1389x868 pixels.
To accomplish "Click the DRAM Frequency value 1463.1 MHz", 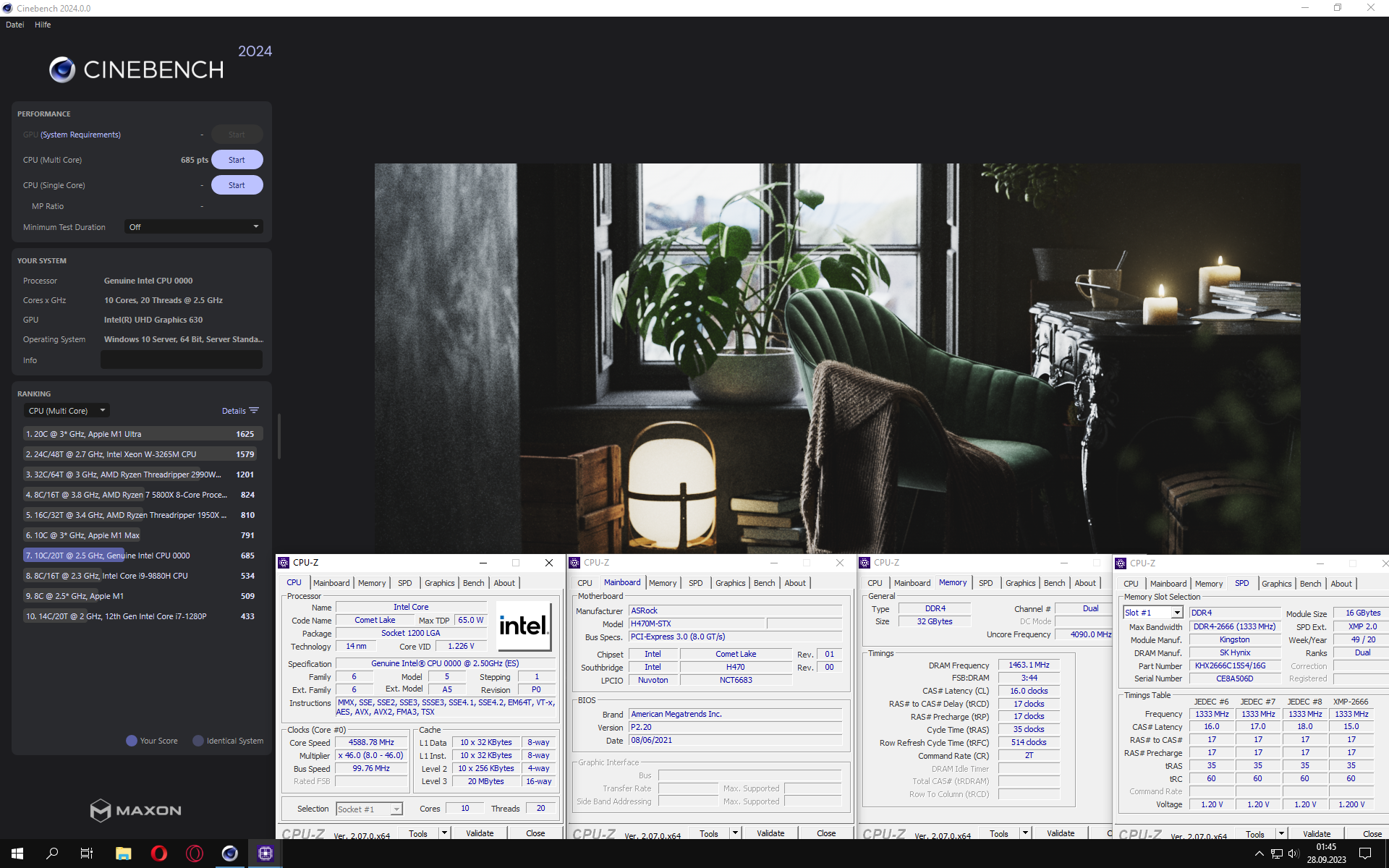I will coord(1029,665).
